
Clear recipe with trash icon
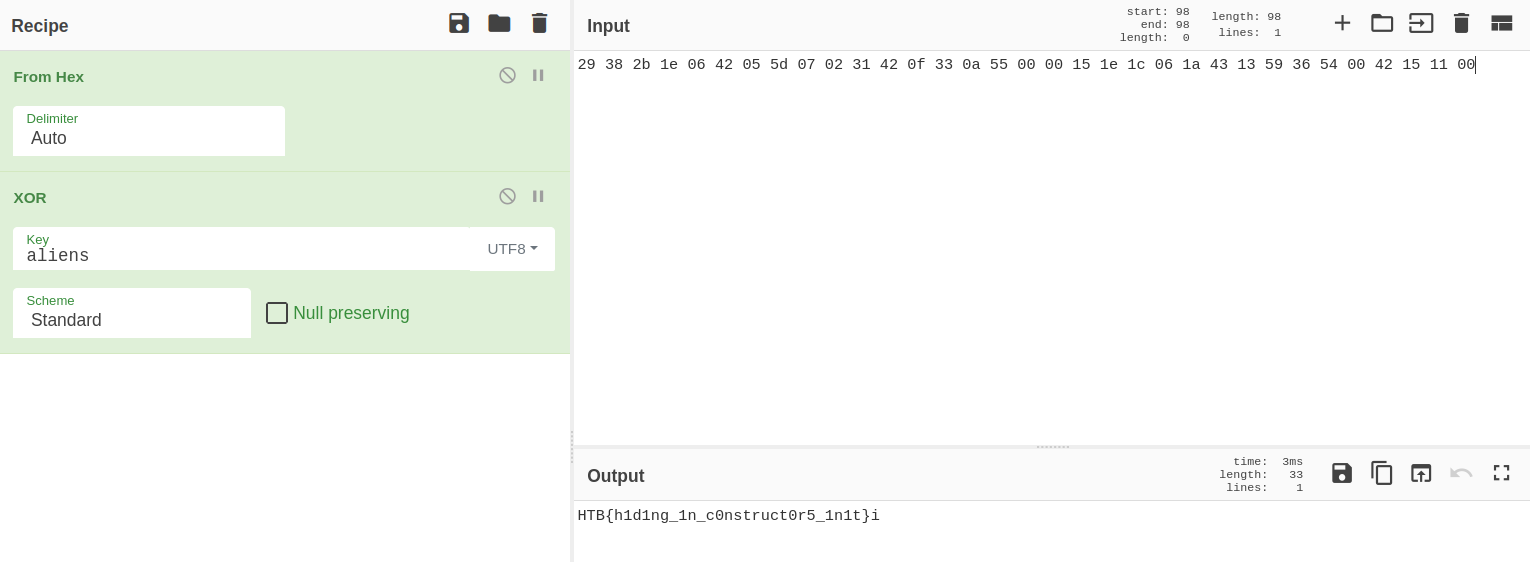[539, 23]
